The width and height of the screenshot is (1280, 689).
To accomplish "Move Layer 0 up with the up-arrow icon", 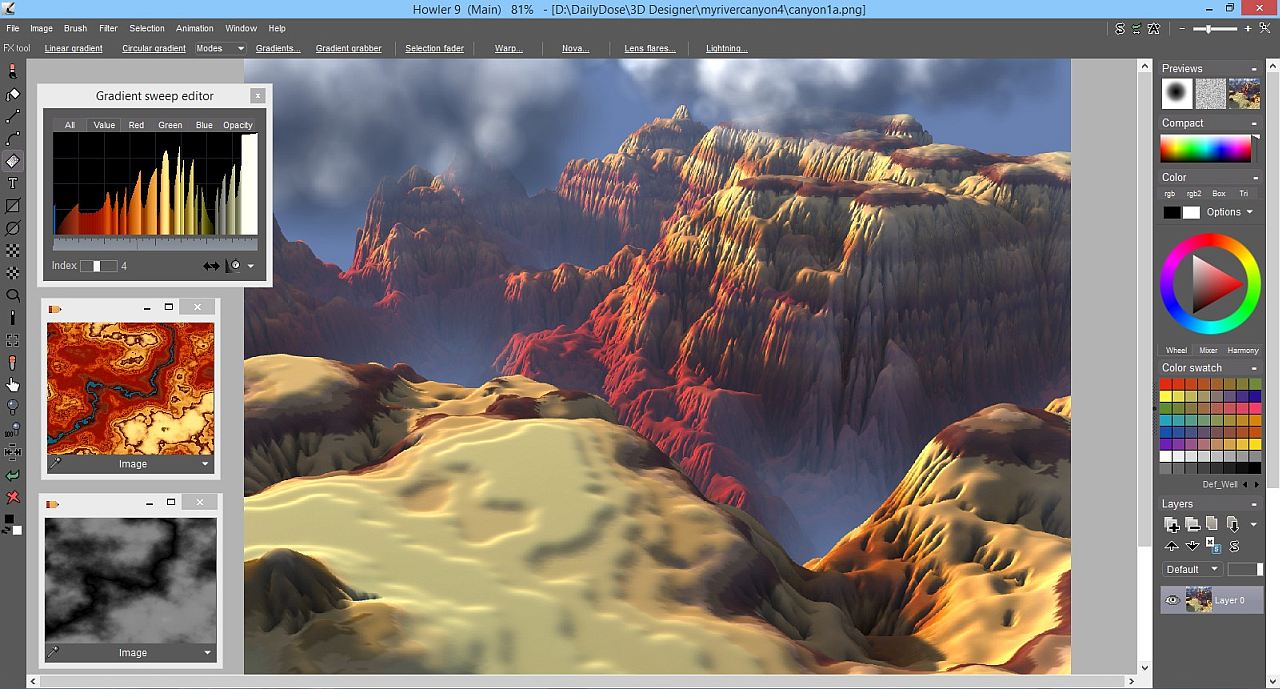I will (1172, 545).
